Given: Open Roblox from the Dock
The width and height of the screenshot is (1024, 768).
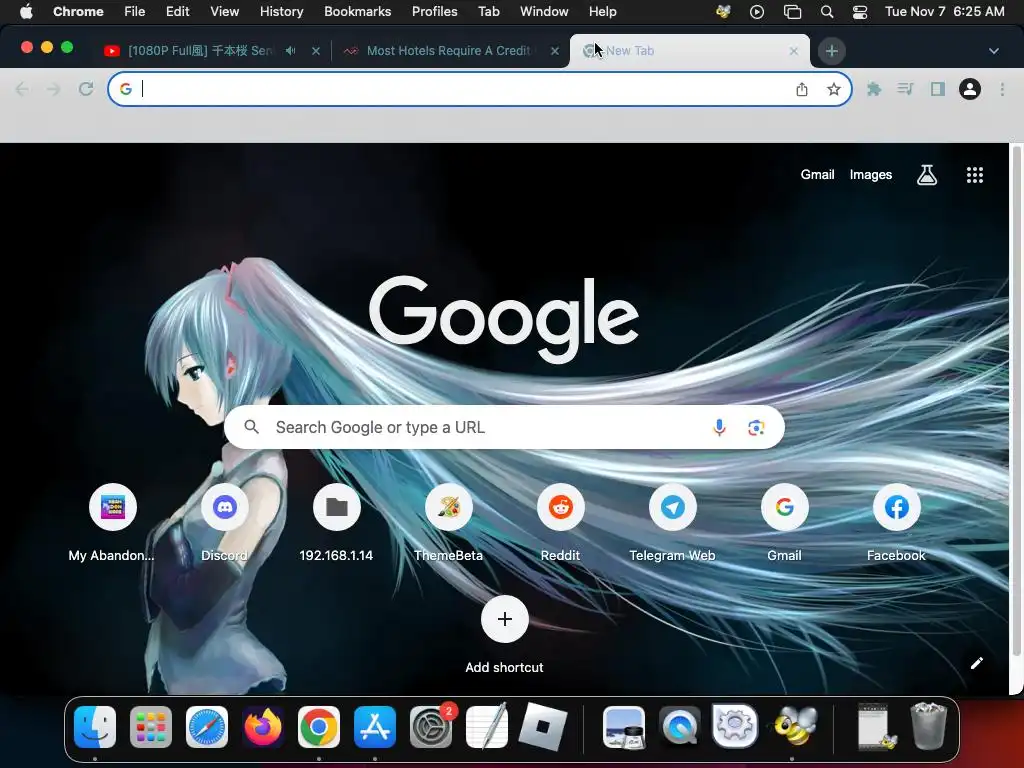Looking at the screenshot, I should tap(543, 726).
